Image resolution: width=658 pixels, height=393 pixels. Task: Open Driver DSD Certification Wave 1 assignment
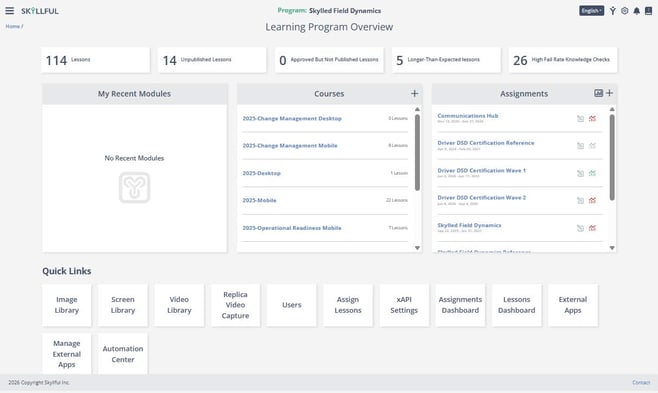[x=481, y=170]
